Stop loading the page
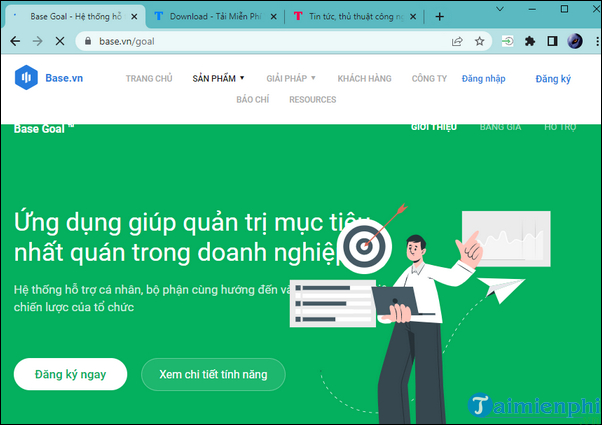602x425 pixels. point(60,41)
